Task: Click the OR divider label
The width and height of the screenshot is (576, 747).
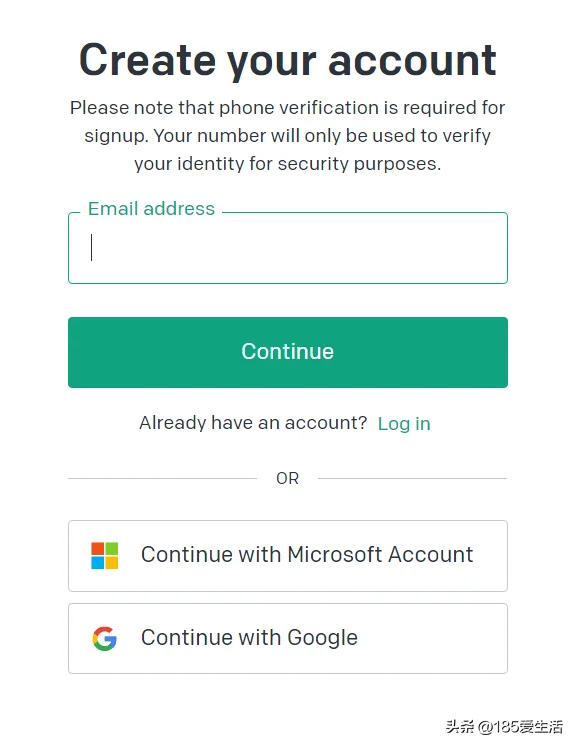Action: point(287,478)
